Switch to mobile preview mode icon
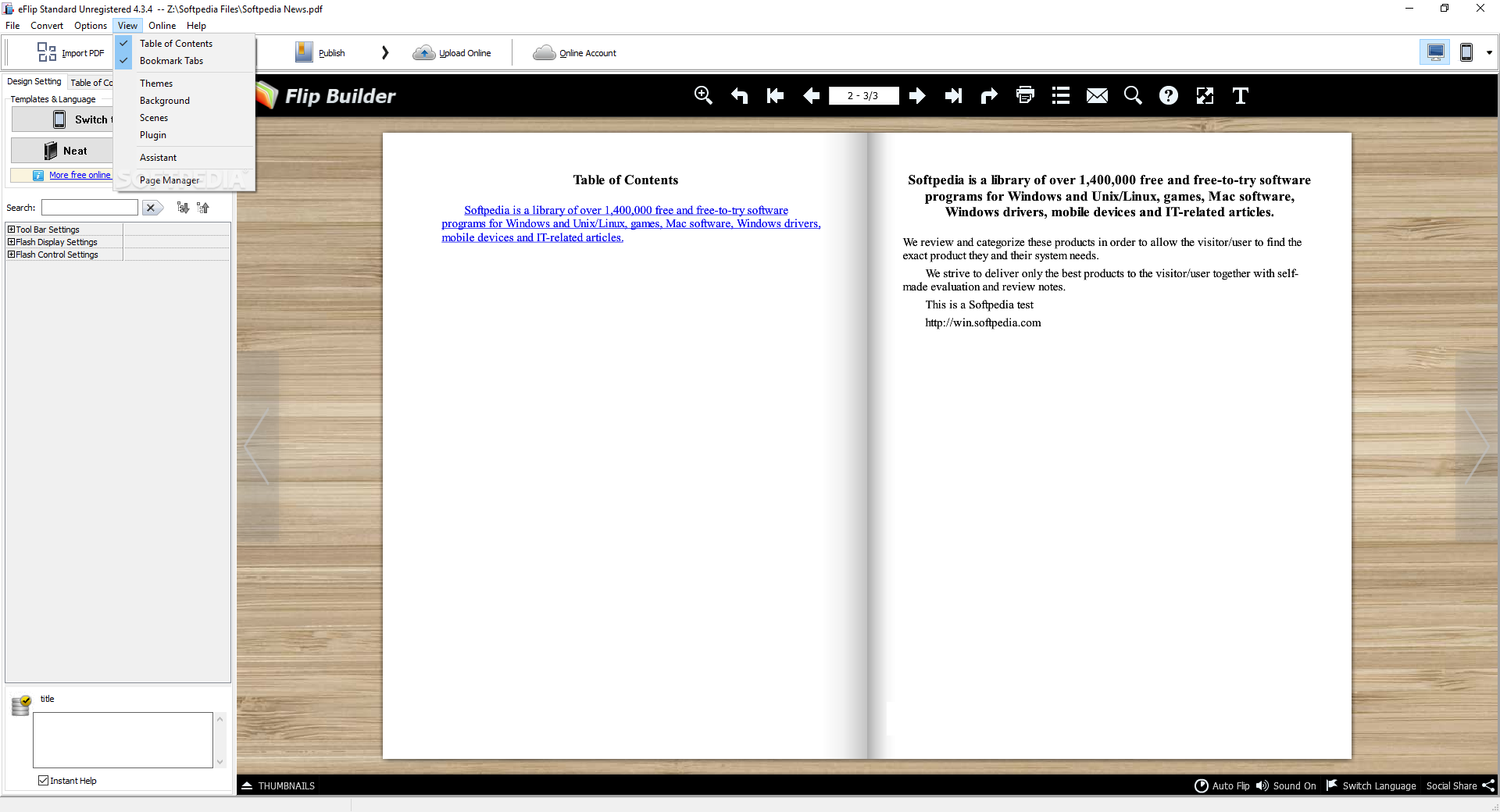 [1466, 52]
